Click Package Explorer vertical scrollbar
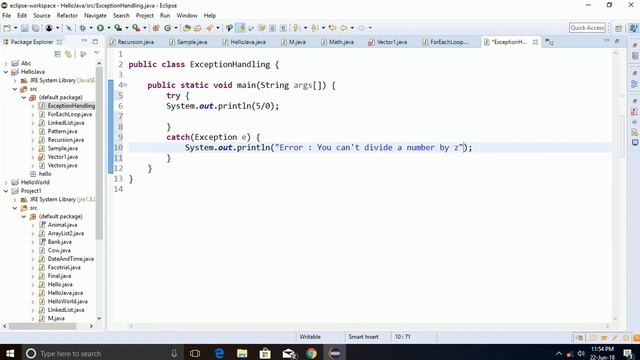 99,153
